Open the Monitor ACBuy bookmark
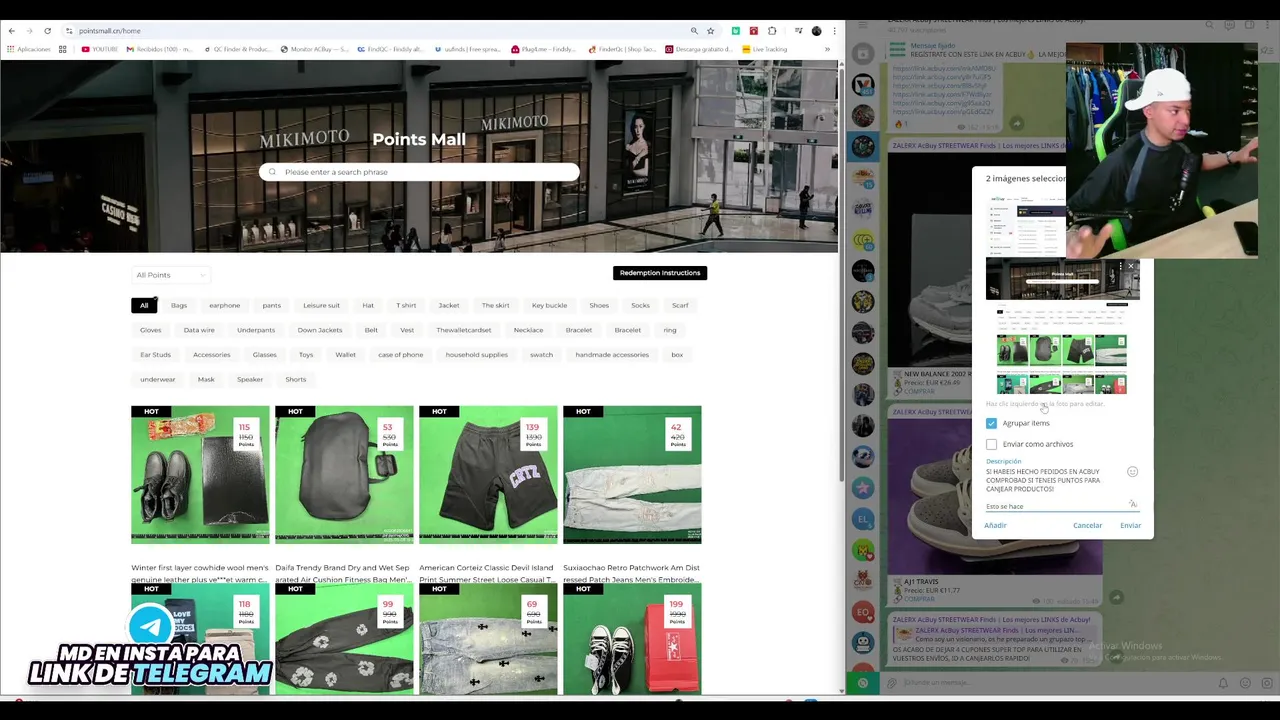The height and width of the screenshot is (720, 1280). tap(315, 49)
